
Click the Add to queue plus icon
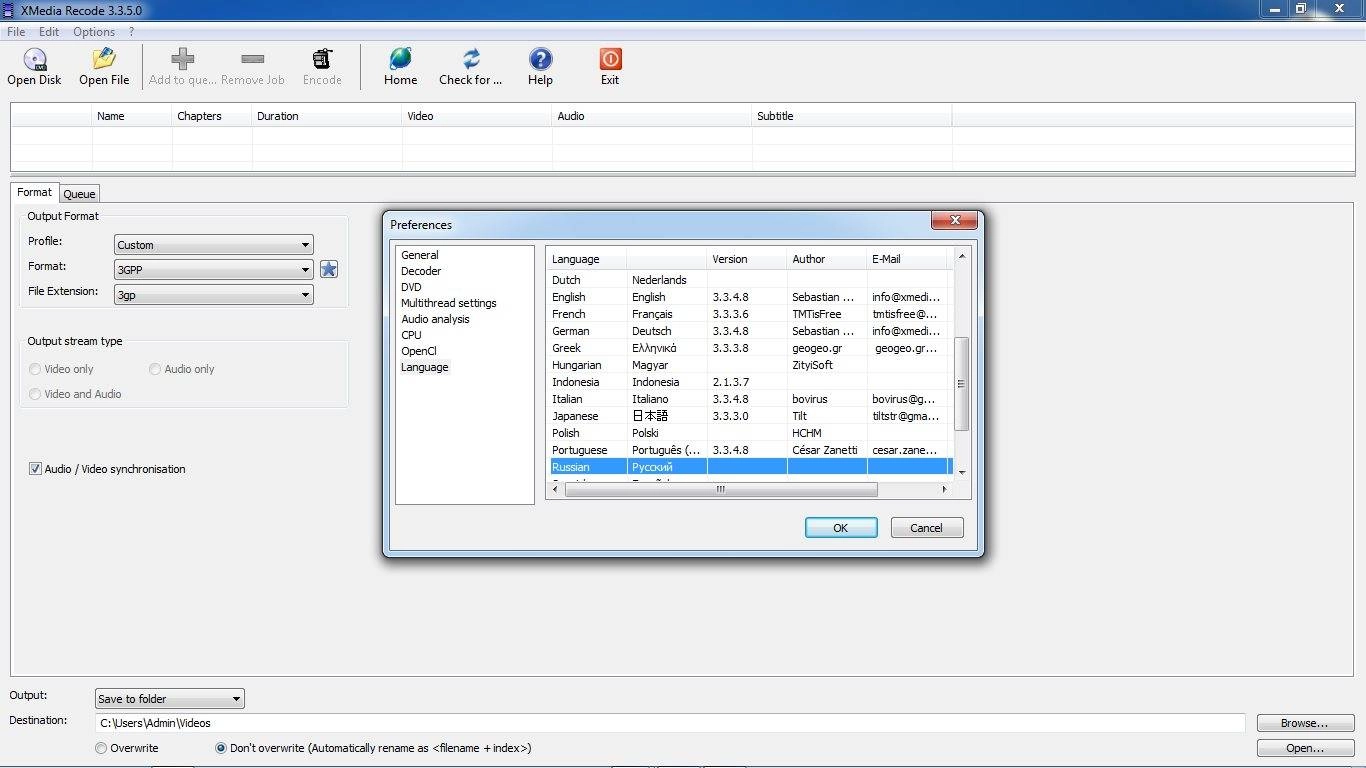pyautogui.click(x=182, y=59)
